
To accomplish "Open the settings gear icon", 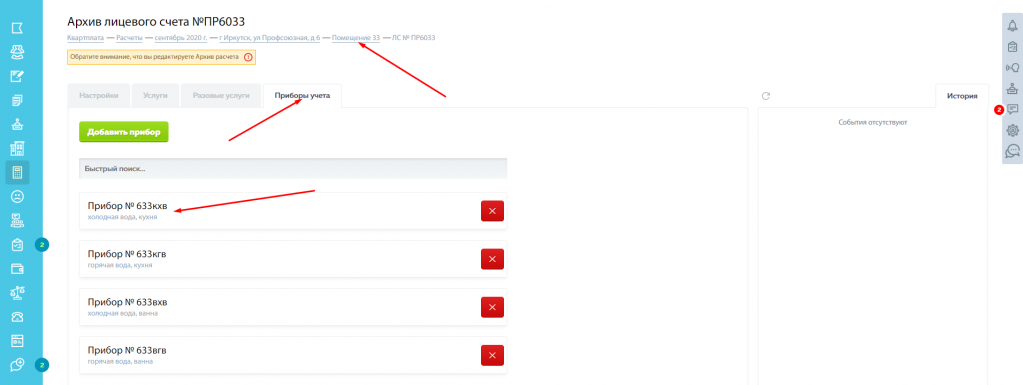I will (1013, 130).
